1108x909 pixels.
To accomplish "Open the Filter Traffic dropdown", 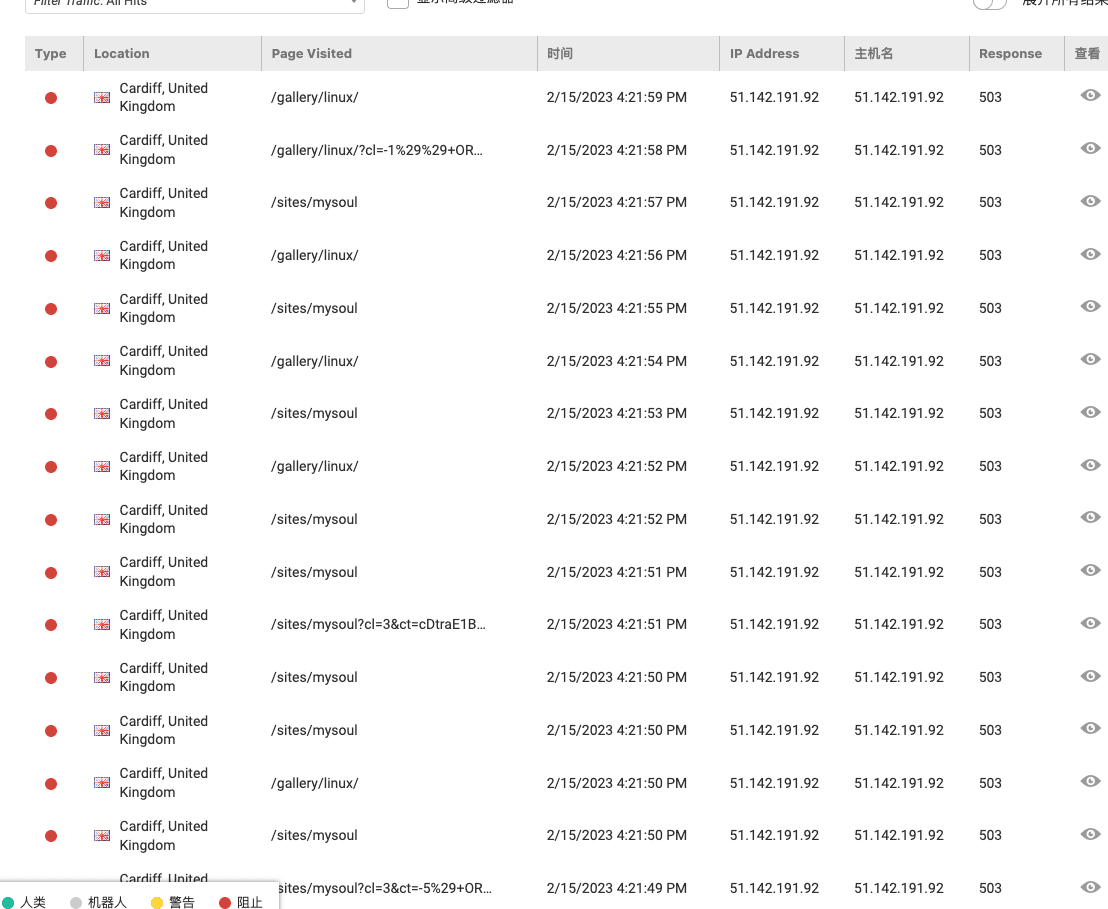I will click(x=194, y=4).
